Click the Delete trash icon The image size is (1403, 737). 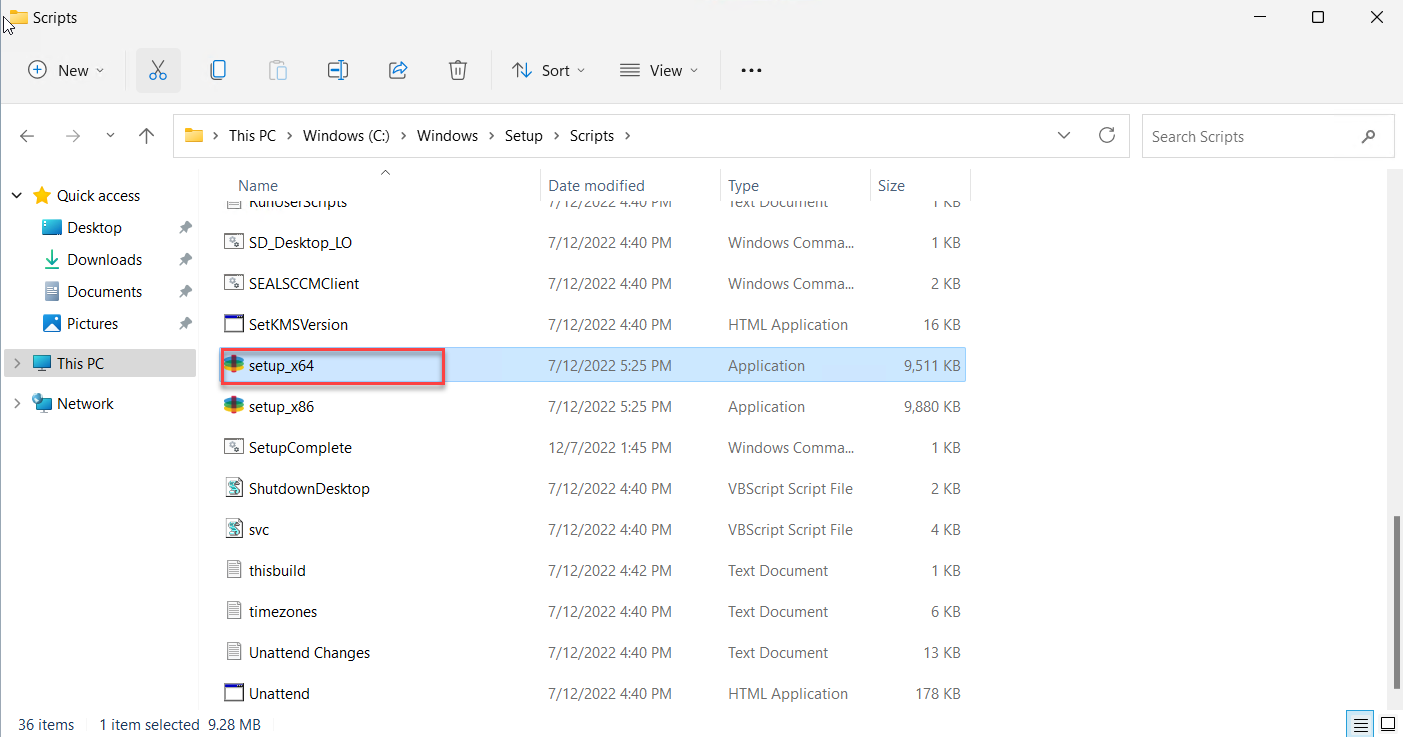click(x=457, y=70)
